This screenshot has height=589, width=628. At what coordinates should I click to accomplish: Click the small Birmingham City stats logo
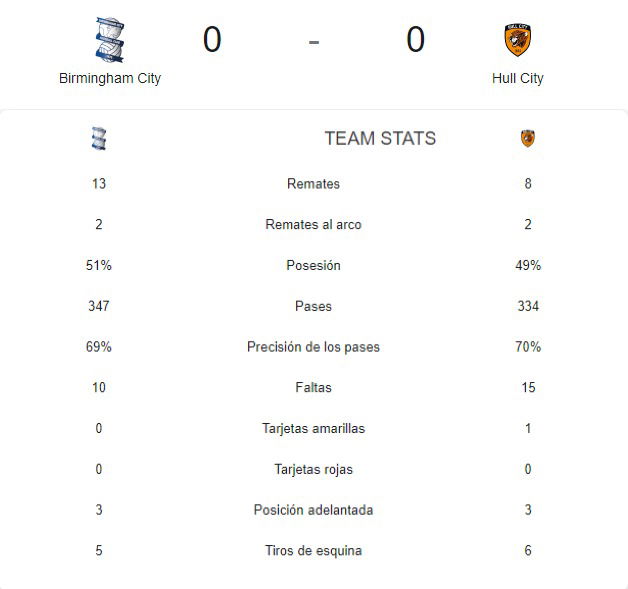[99, 139]
